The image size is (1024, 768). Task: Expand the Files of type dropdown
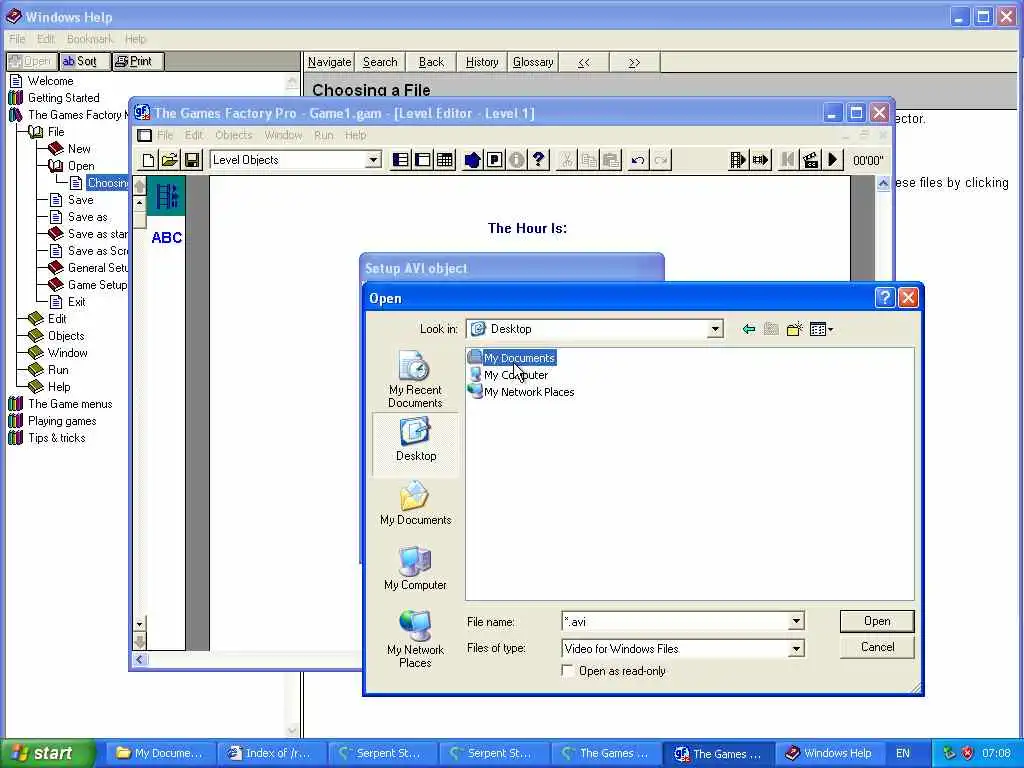(796, 648)
